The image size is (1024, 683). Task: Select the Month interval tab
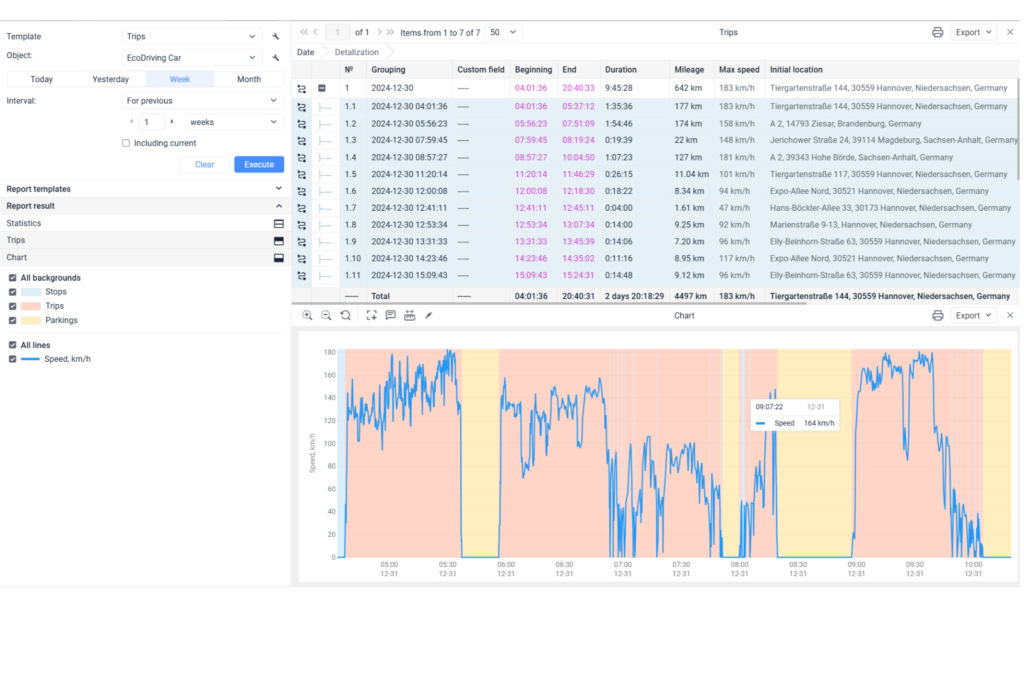[249, 79]
